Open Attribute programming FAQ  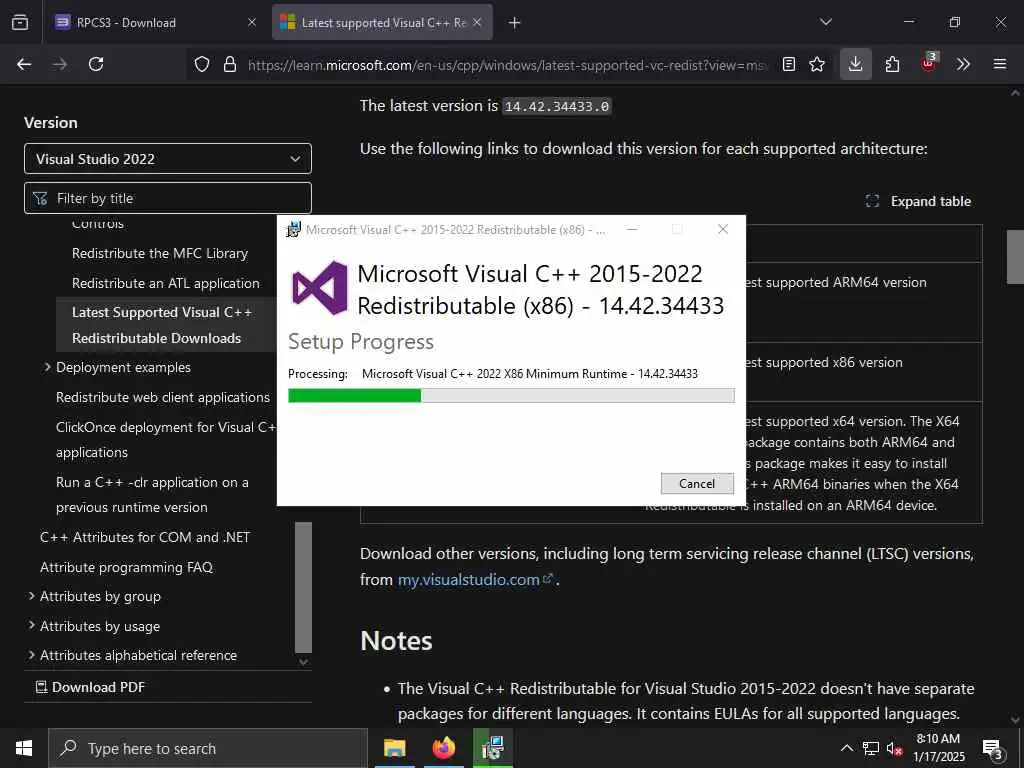coord(127,568)
